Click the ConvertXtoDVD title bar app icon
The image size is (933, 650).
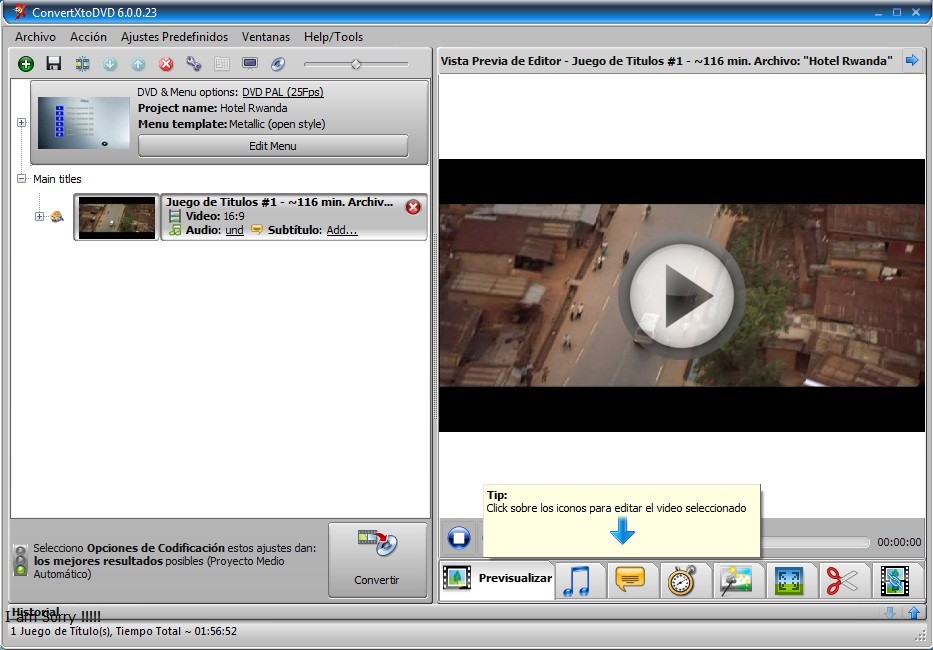click(x=20, y=11)
